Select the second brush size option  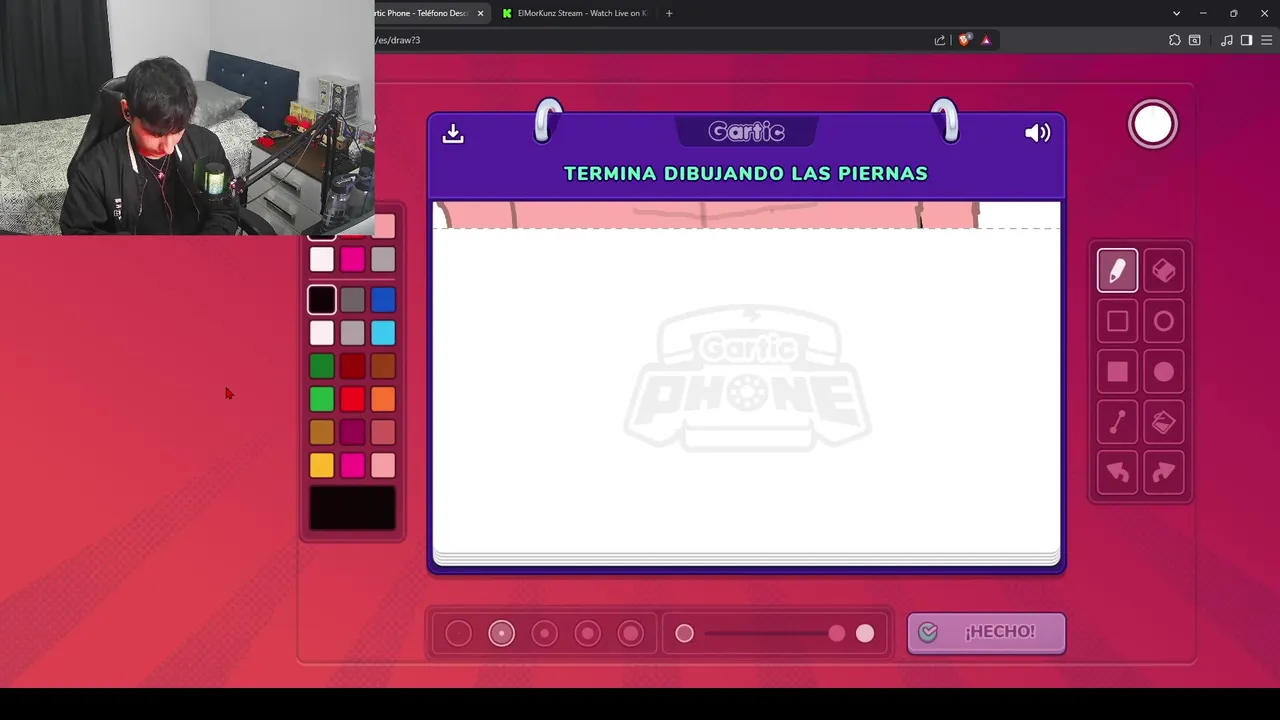501,633
